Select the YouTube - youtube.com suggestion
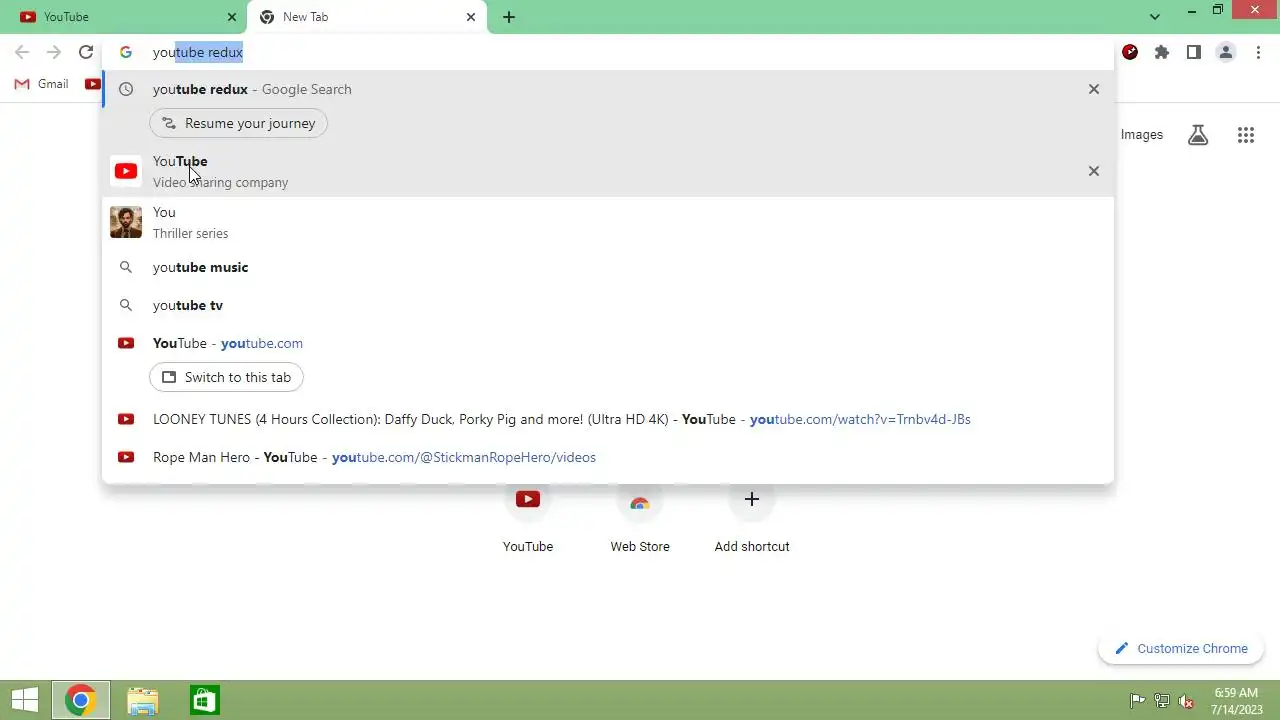 coord(608,343)
